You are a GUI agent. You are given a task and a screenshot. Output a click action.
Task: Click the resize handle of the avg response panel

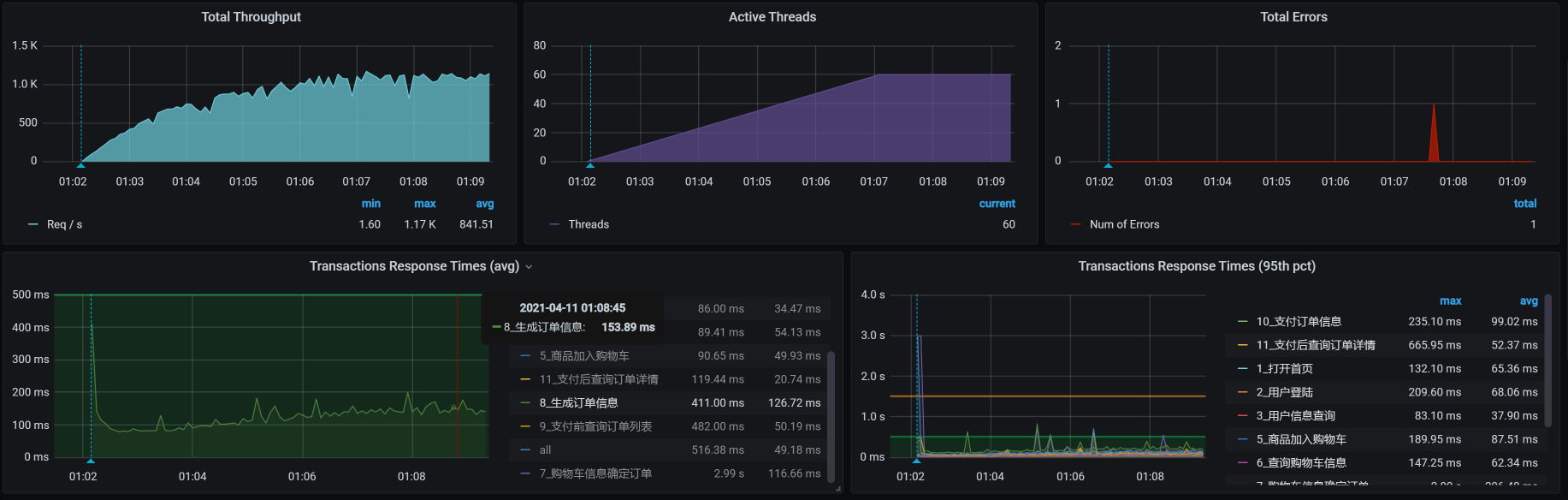837,489
